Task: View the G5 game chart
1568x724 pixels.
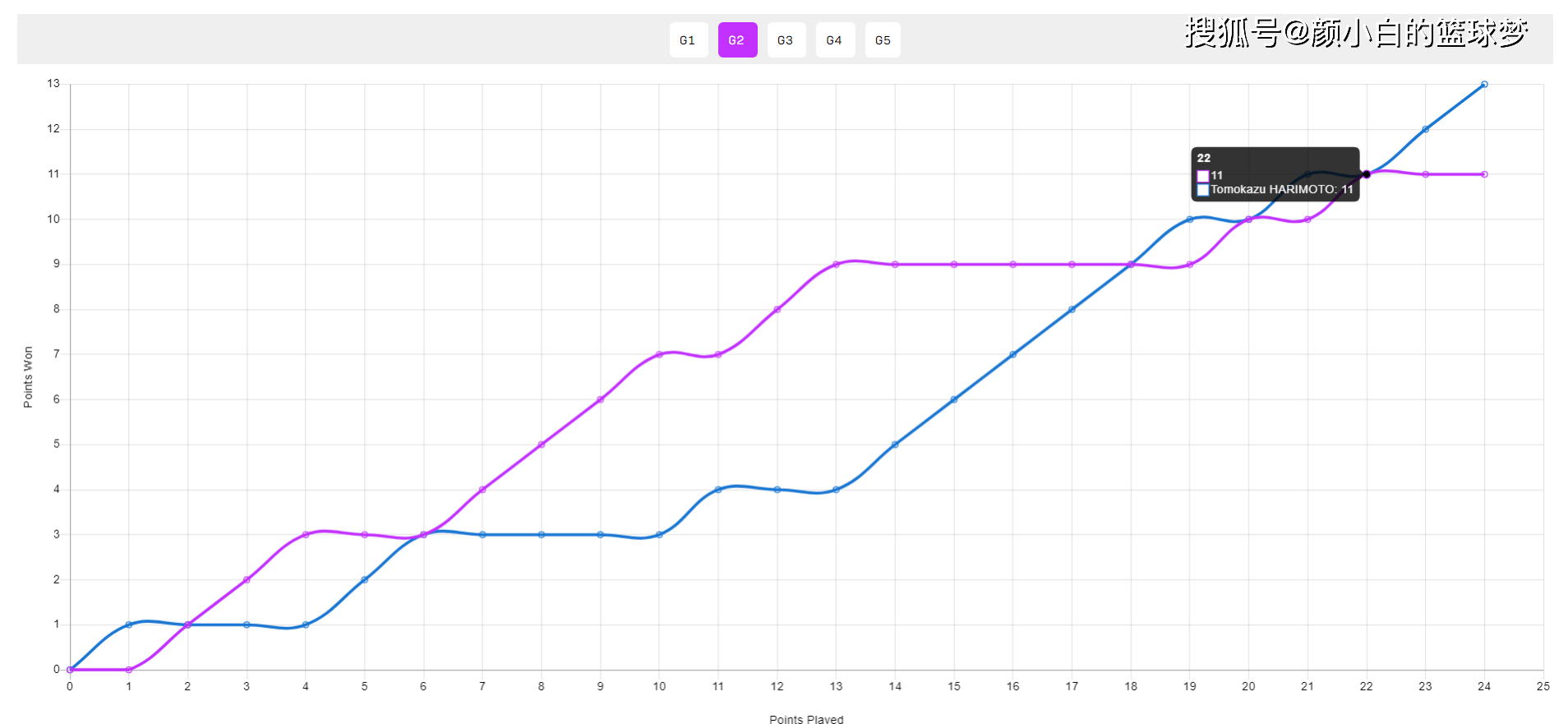Action: coord(883,40)
